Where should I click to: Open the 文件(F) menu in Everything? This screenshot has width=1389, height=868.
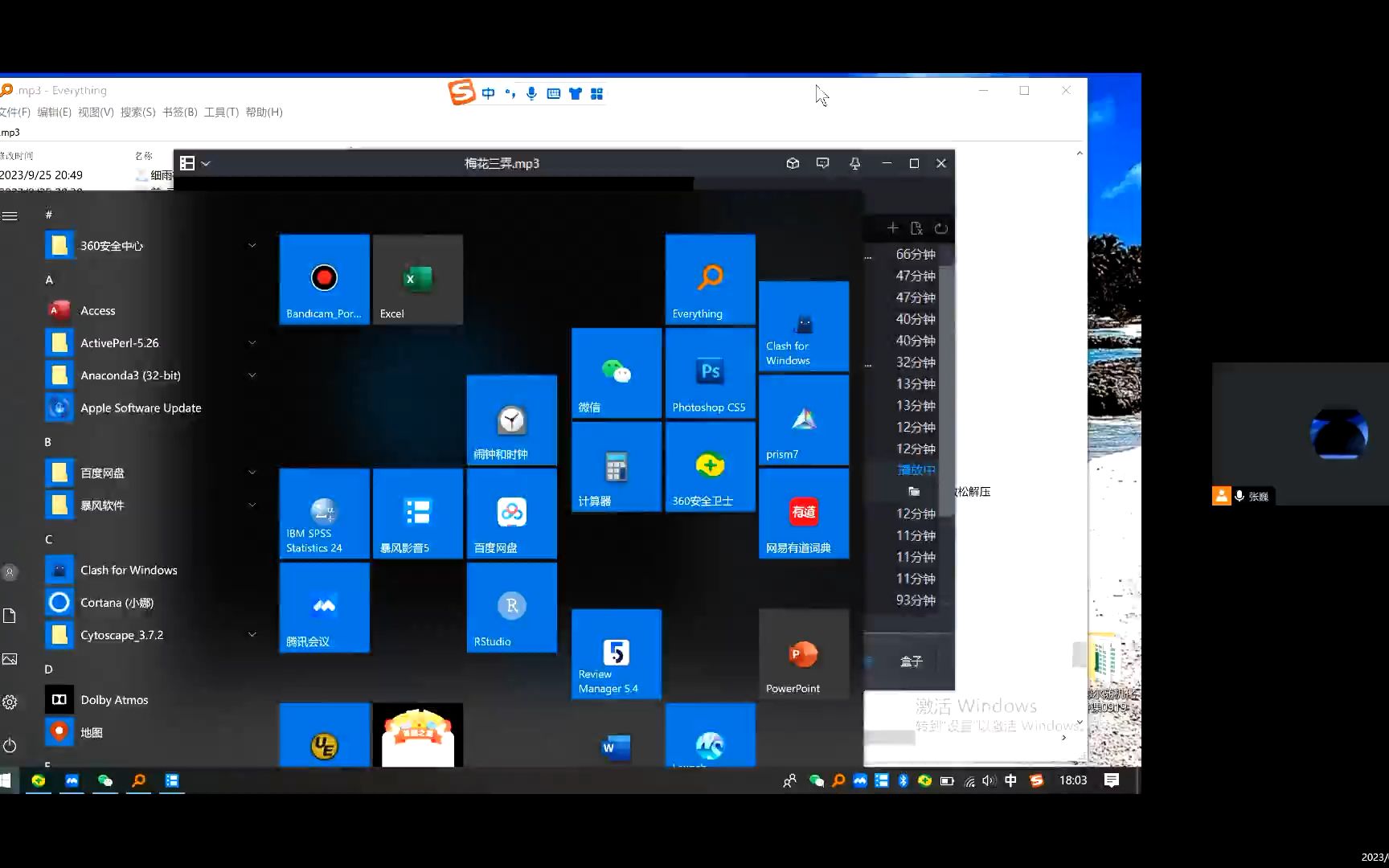[14, 112]
